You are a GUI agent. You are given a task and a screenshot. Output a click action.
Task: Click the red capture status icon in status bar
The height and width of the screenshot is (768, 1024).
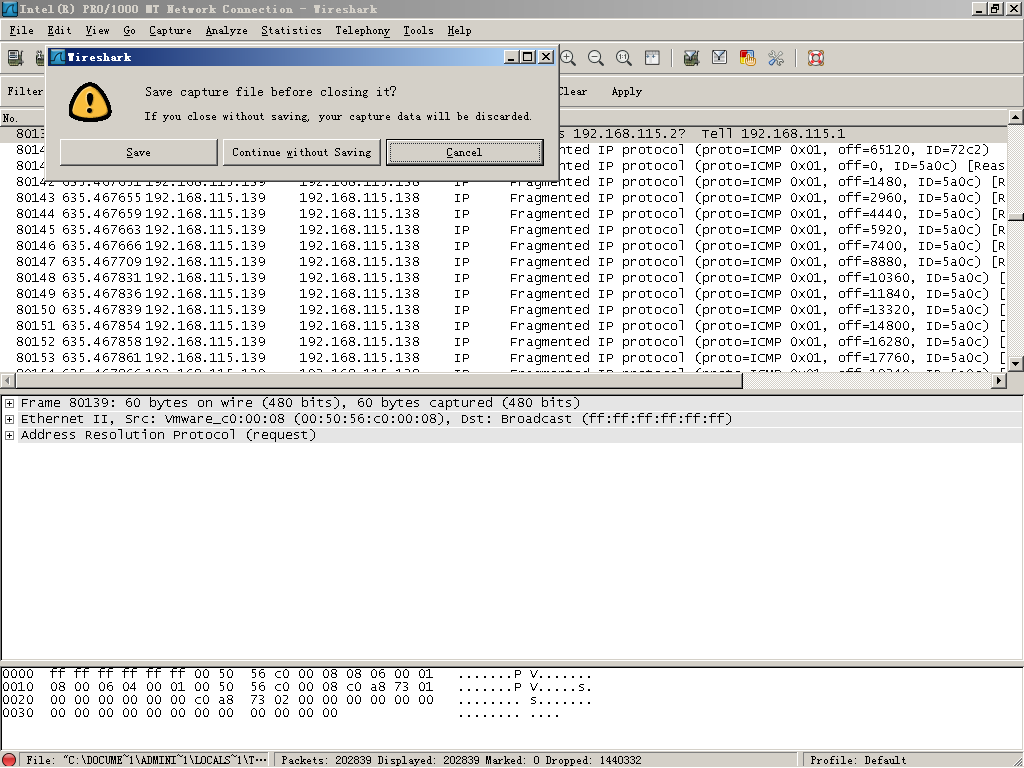click(x=9, y=760)
